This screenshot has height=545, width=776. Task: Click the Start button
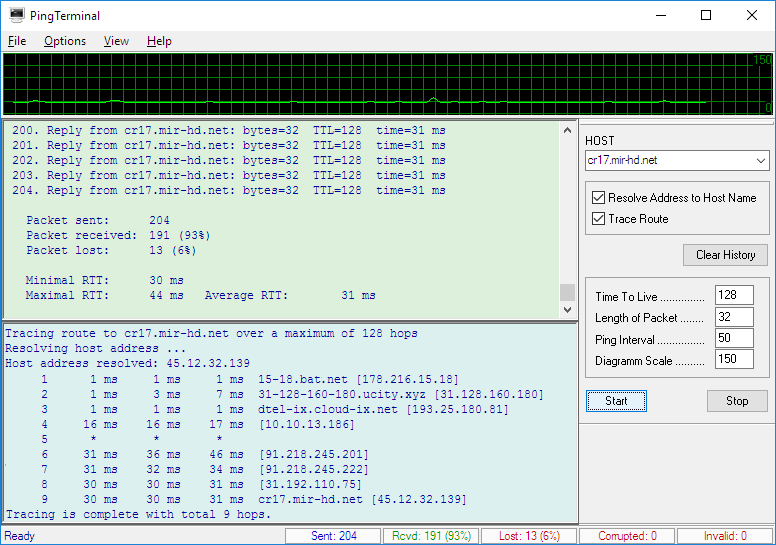click(x=616, y=401)
